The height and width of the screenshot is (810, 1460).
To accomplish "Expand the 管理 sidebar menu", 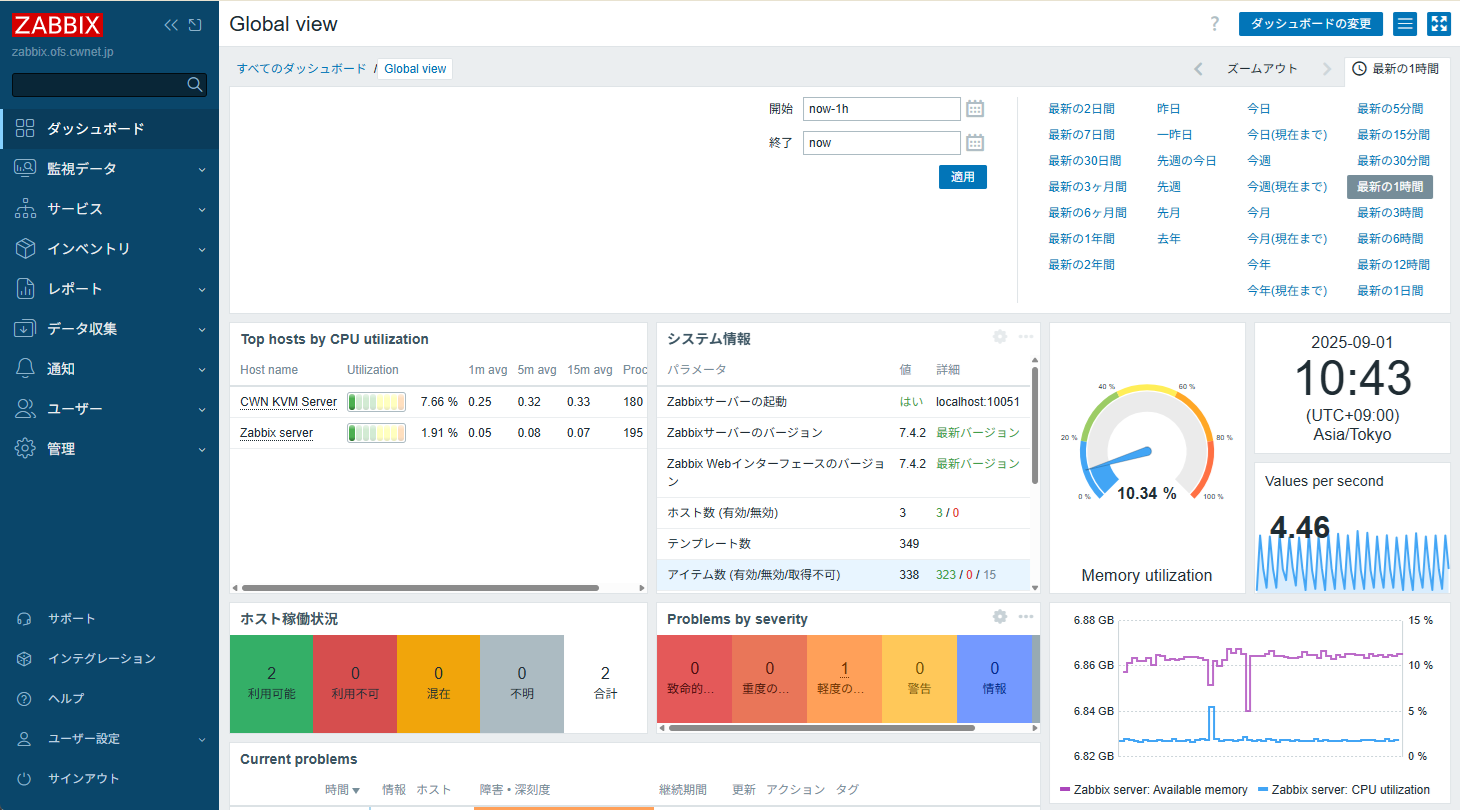I will (109, 449).
